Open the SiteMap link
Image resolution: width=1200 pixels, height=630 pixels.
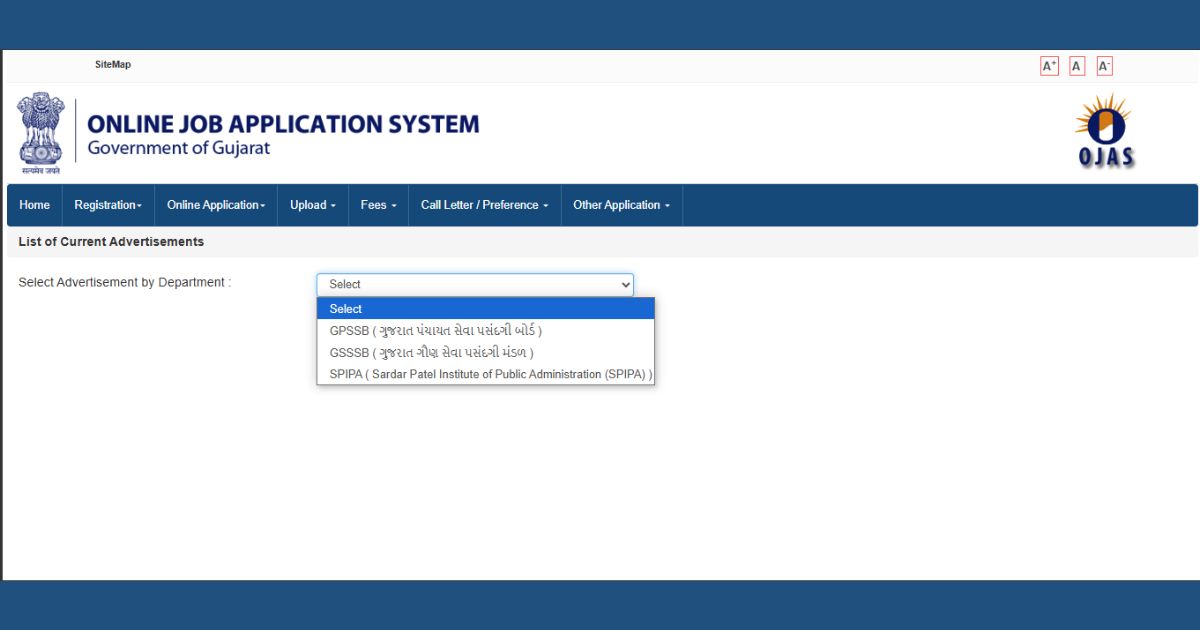click(x=113, y=65)
